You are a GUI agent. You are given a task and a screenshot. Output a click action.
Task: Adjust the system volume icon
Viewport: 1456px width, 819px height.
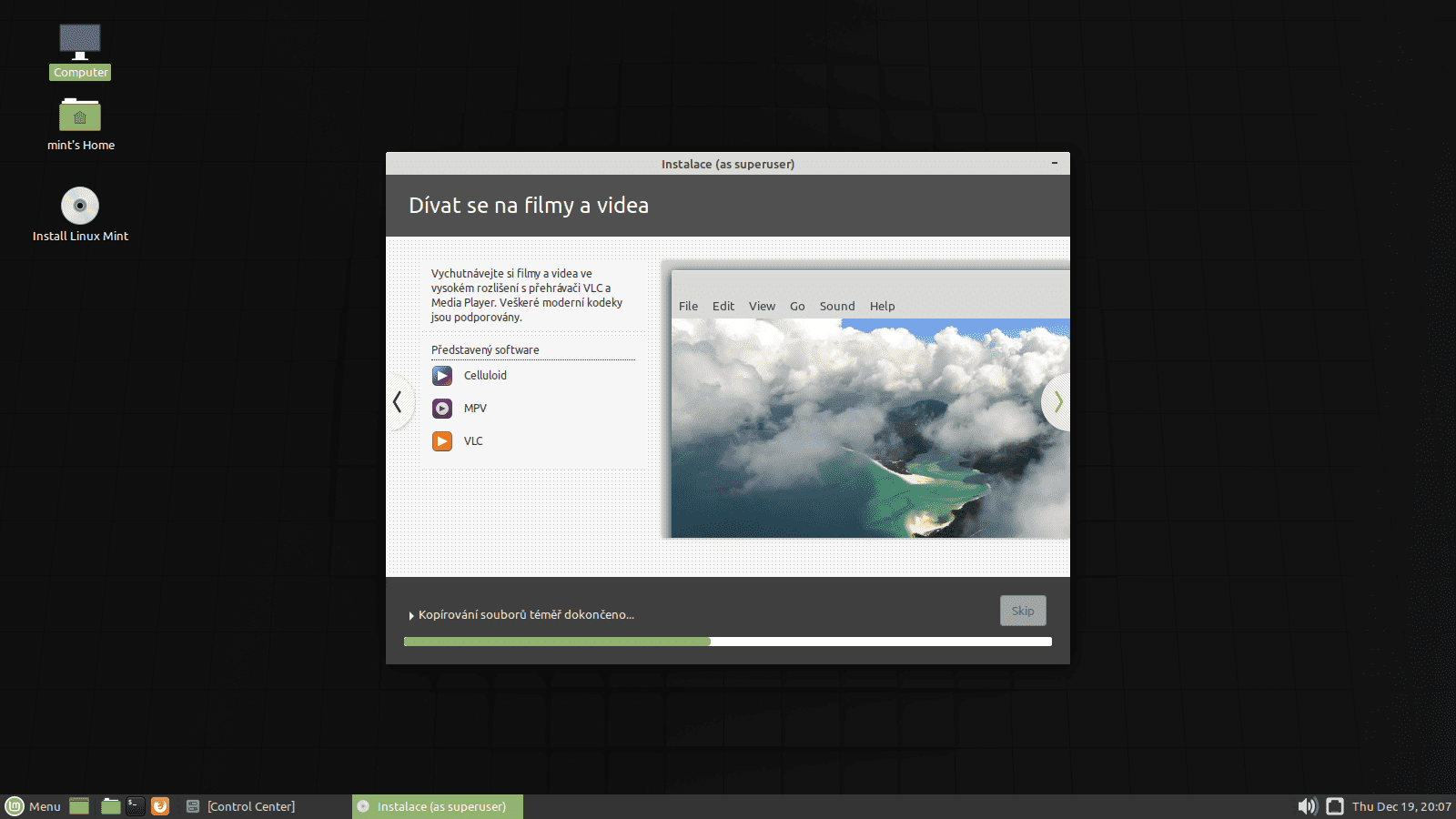[1308, 806]
